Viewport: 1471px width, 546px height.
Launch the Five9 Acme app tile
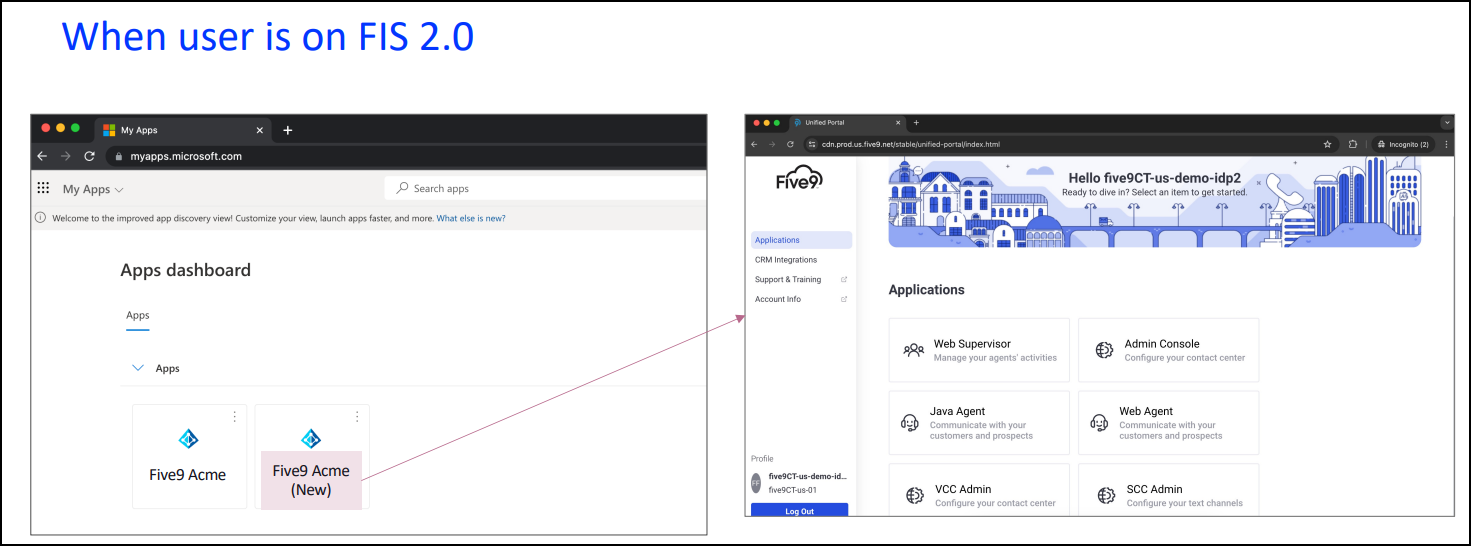point(189,456)
